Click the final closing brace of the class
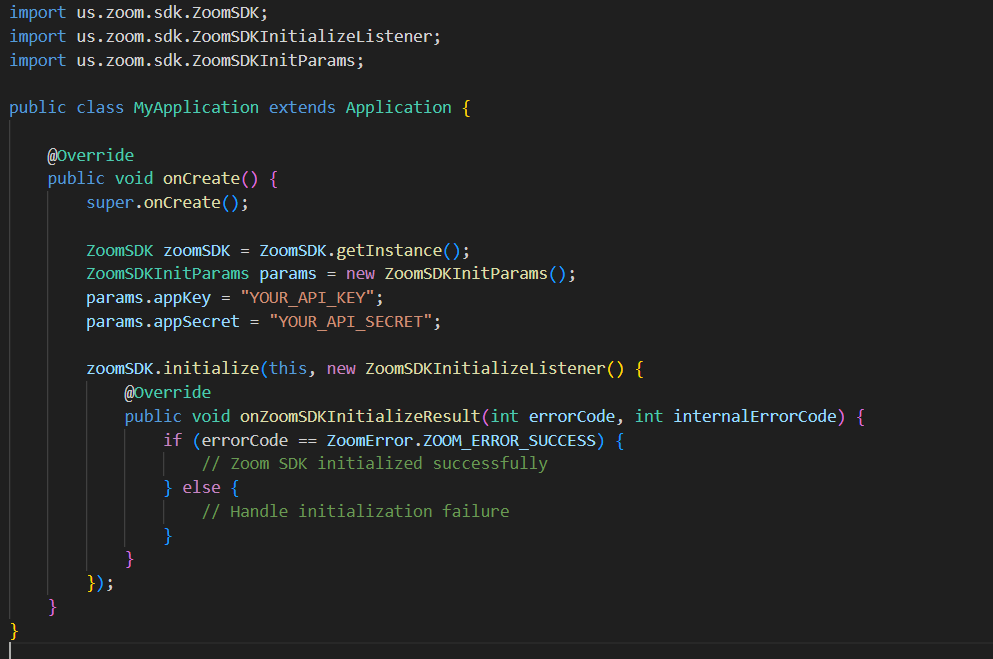993x659 pixels. 14,631
